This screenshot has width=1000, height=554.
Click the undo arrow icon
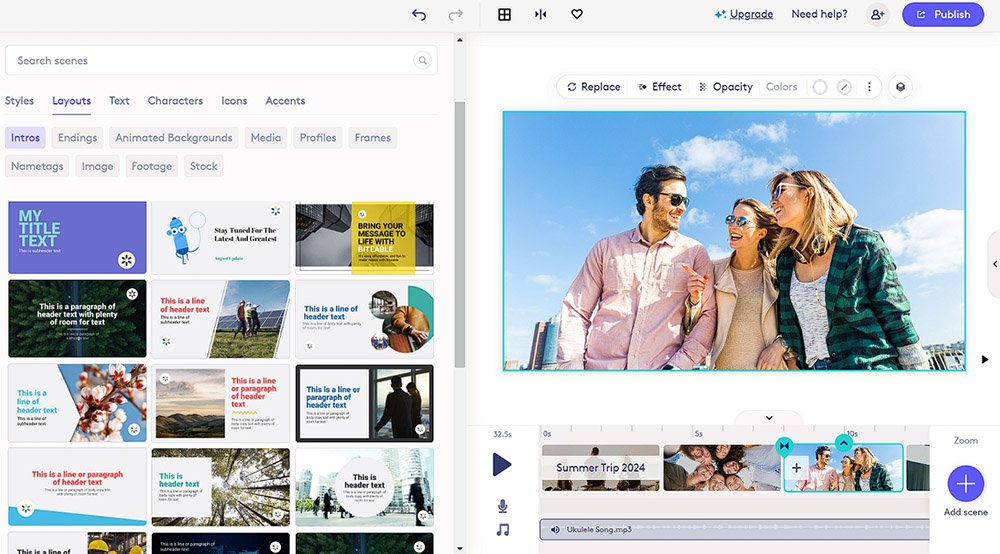419,14
